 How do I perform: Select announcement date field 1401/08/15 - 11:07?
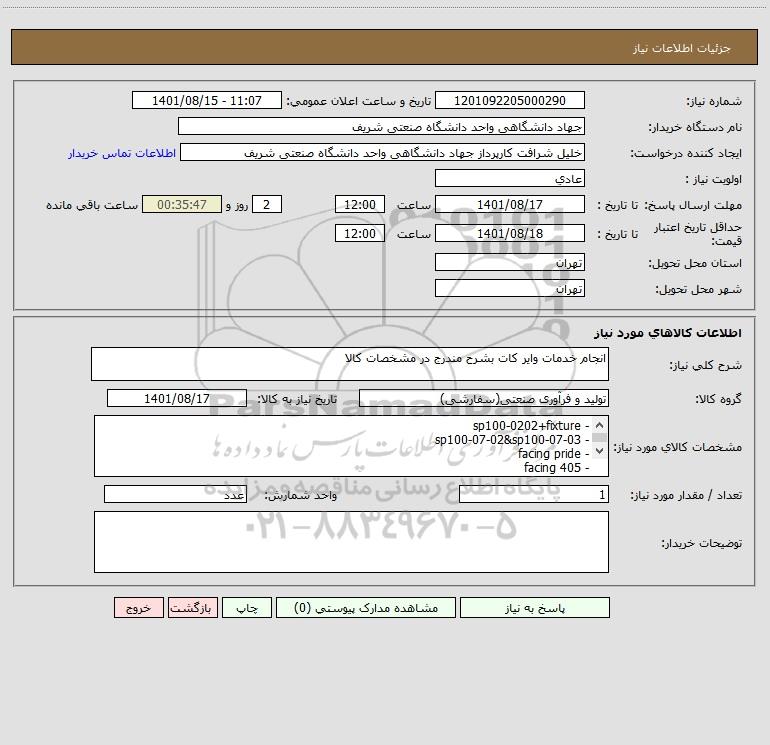coord(207,100)
